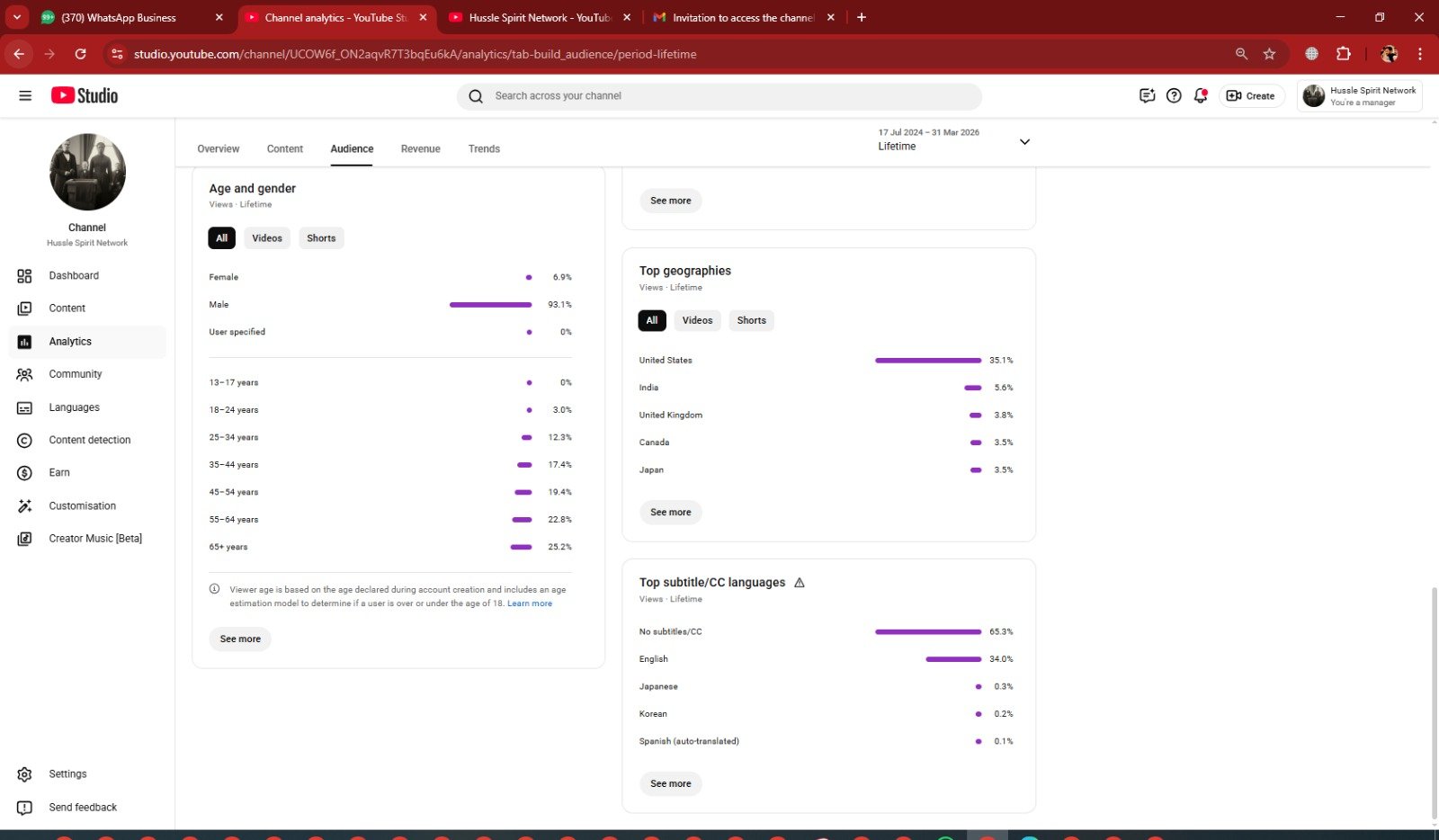Select Shorts filter in Age and gender
Viewport: 1439px width, 840px height.
coord(321,238)
